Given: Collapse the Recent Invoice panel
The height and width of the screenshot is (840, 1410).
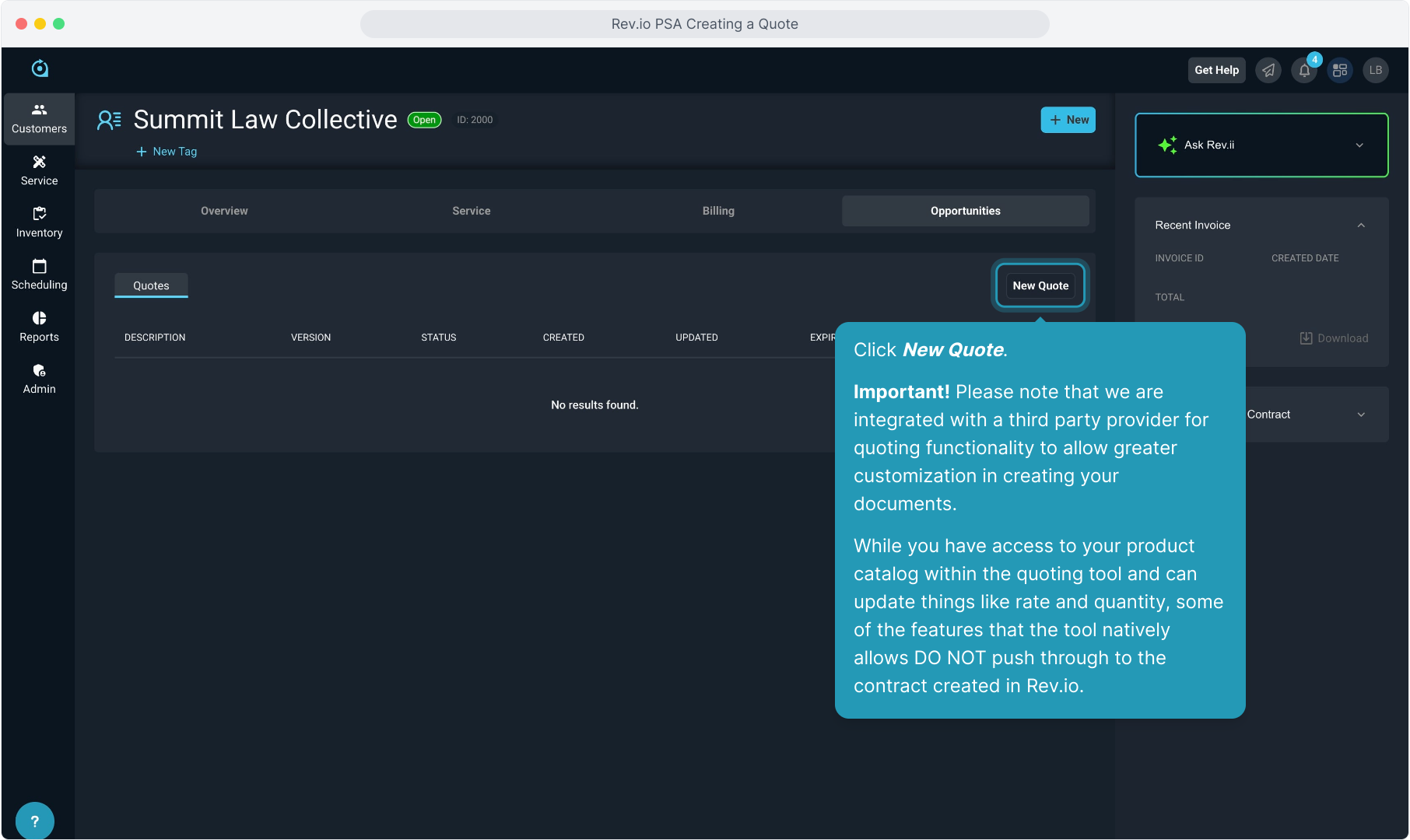Looking at the screenshot, I should pos(1361,226).
